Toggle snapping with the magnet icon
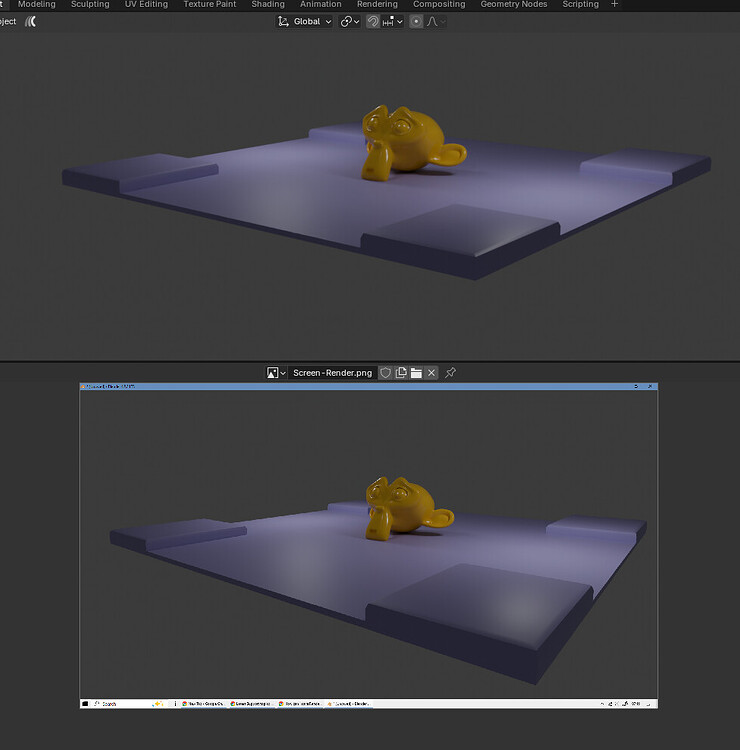Screen dimensions: 740x750 (373, 22)
